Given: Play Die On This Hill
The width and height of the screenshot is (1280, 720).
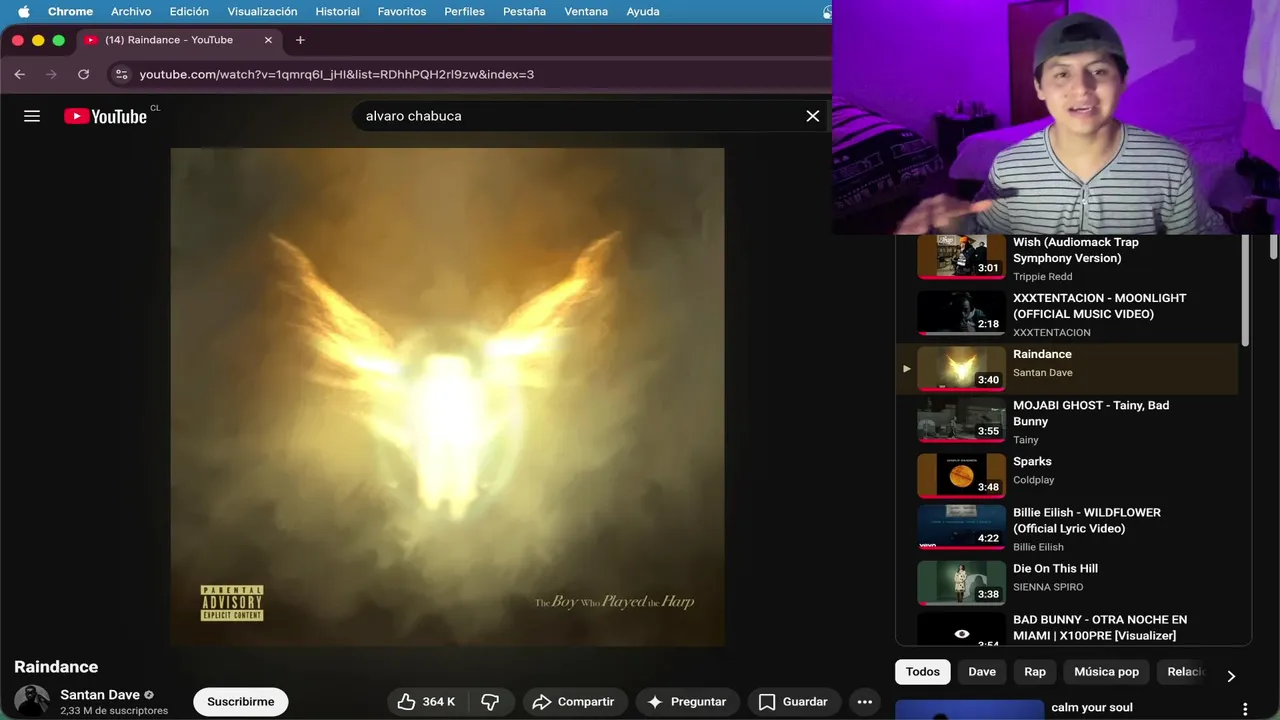Looking at the screenshot, I should 1055,569.
